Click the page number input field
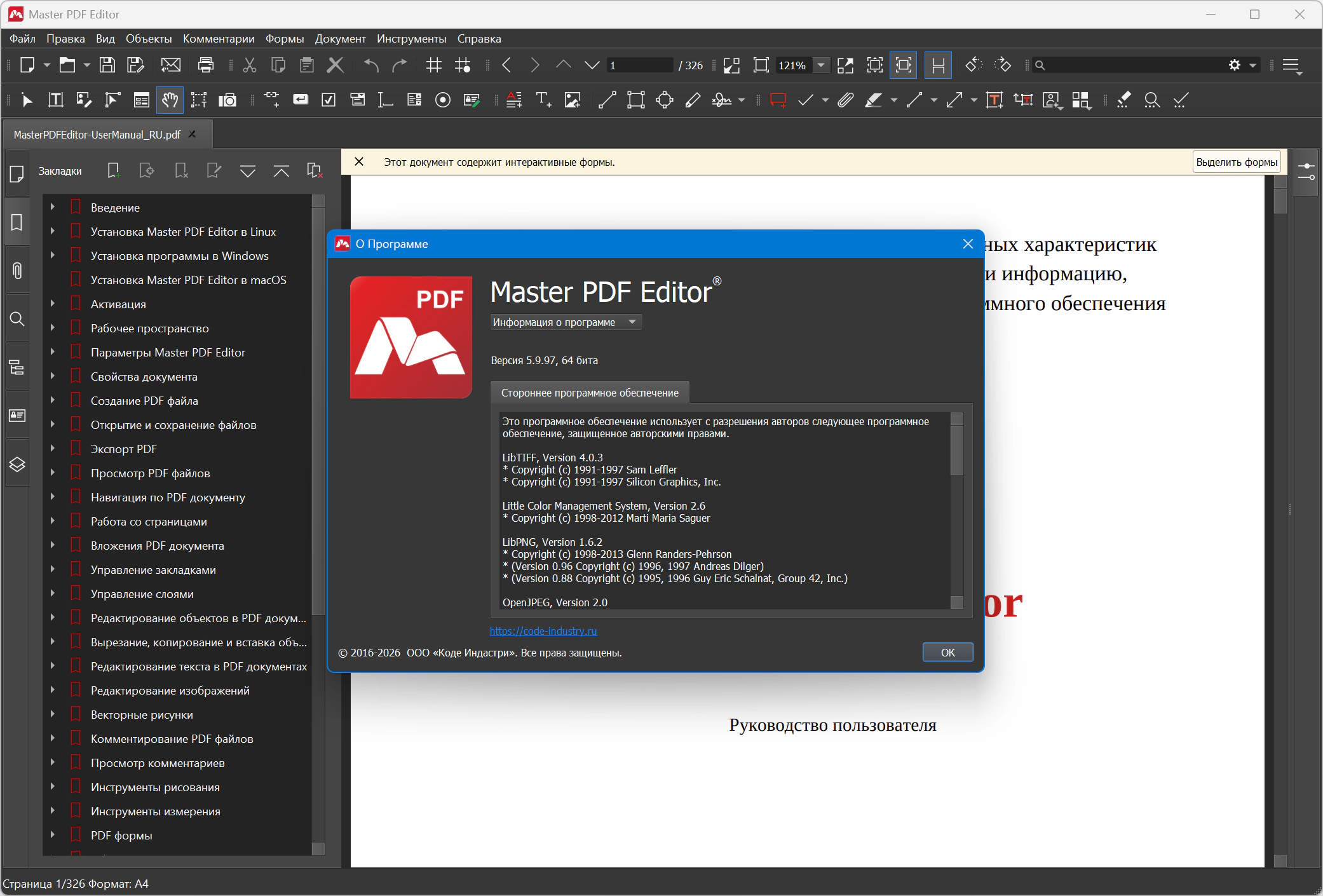The image size is (1323, 896). [639, 65]
